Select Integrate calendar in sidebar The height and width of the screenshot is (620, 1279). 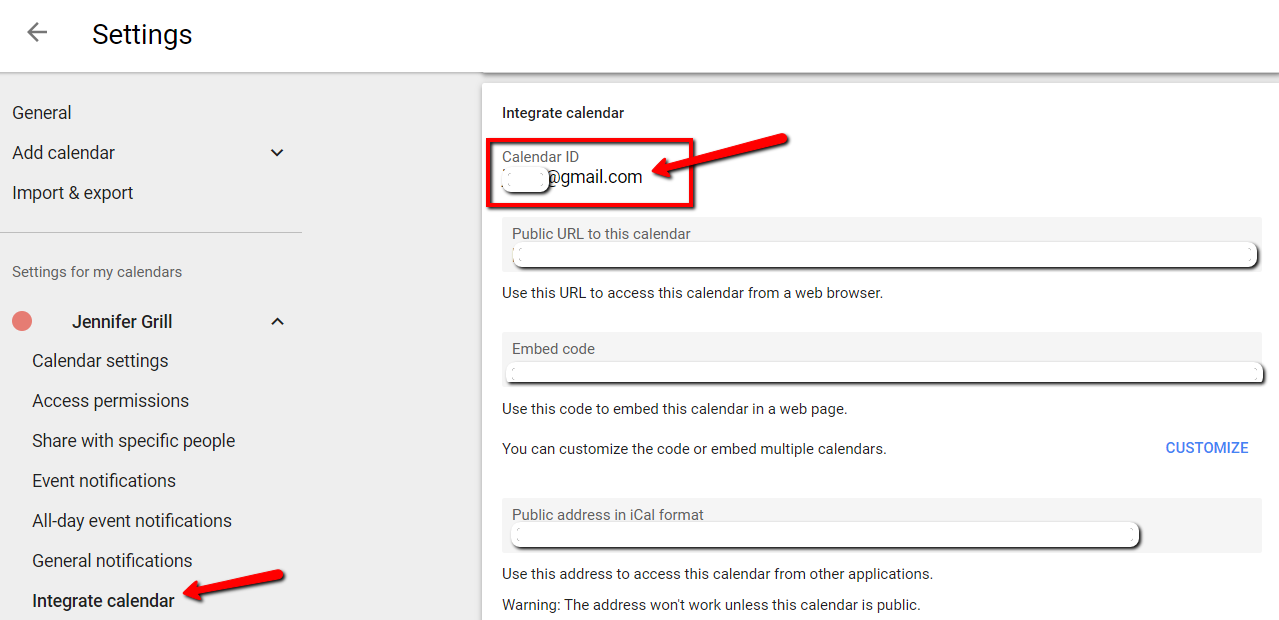point(103,601)
